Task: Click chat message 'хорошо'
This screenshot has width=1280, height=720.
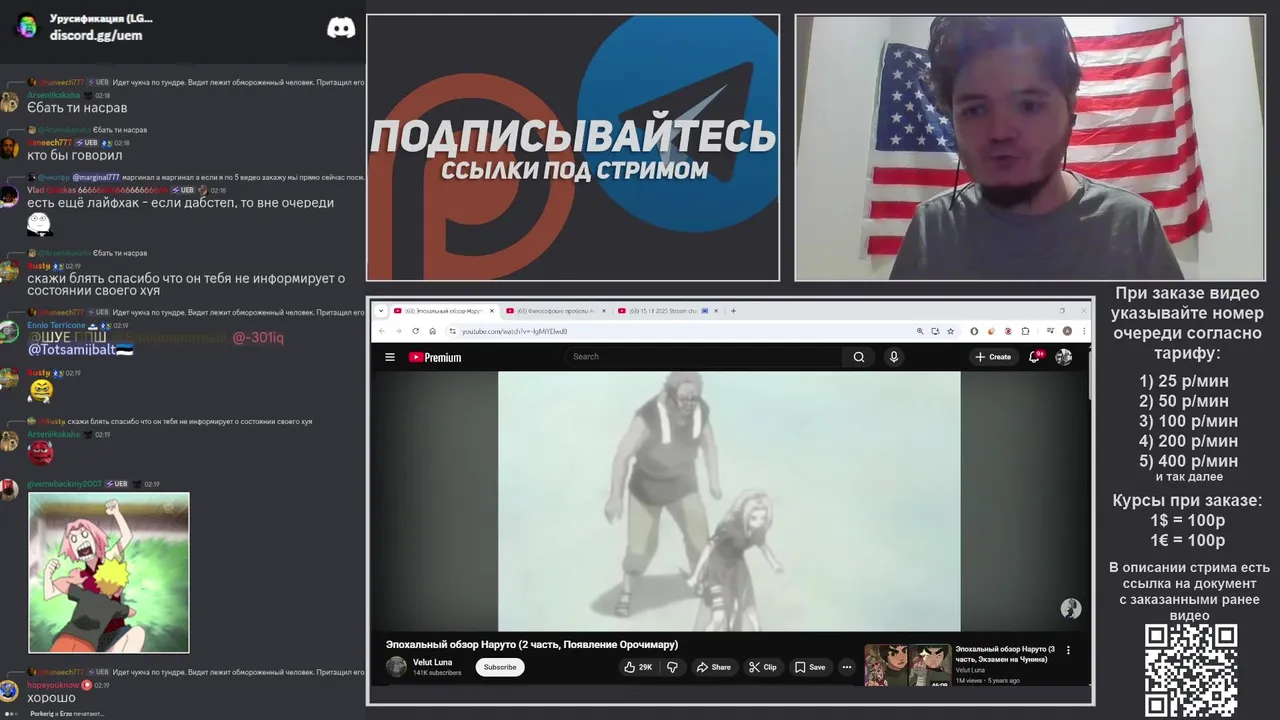Action: 51,698
